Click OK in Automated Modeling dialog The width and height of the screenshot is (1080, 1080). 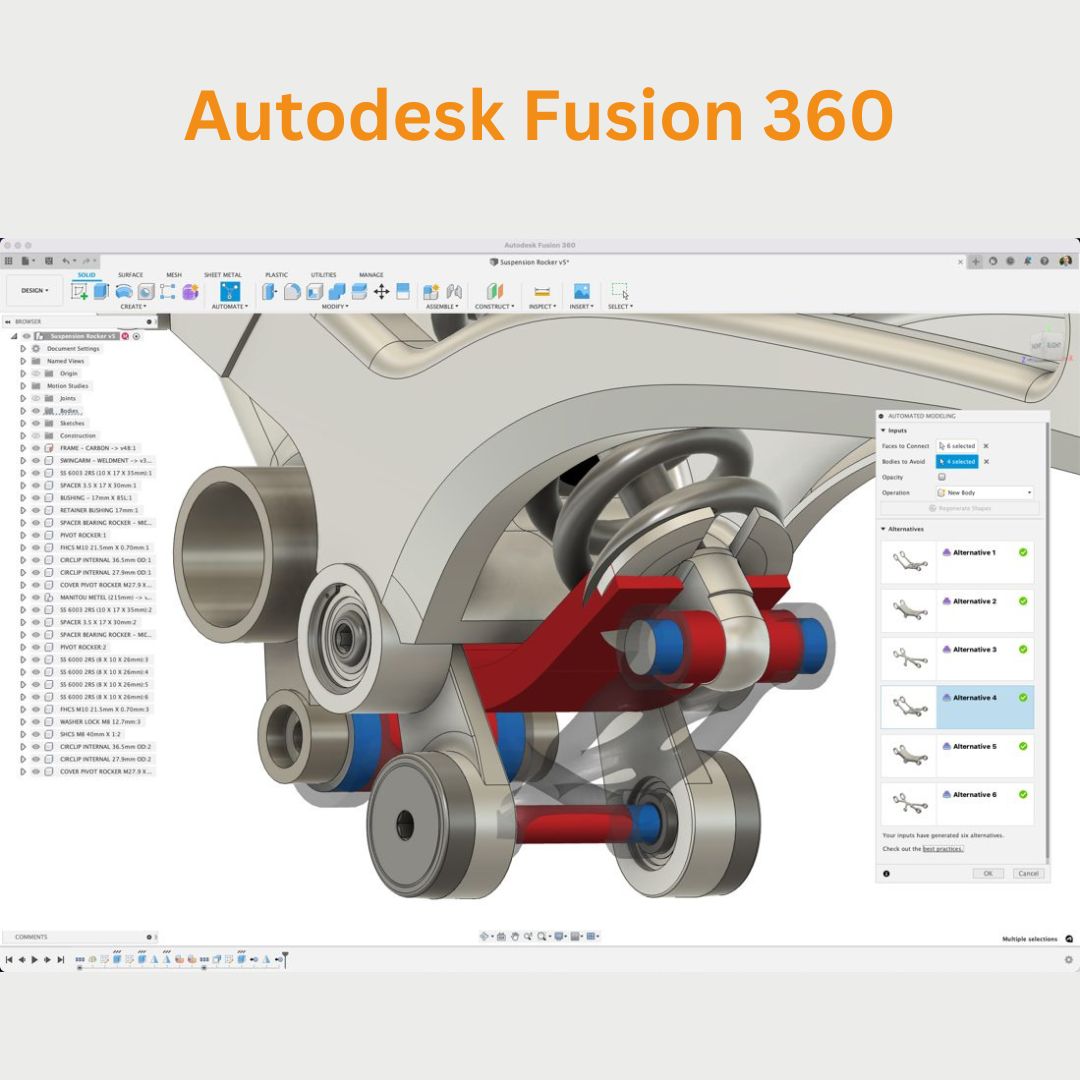pyautogui.click(x=988, y=873)
